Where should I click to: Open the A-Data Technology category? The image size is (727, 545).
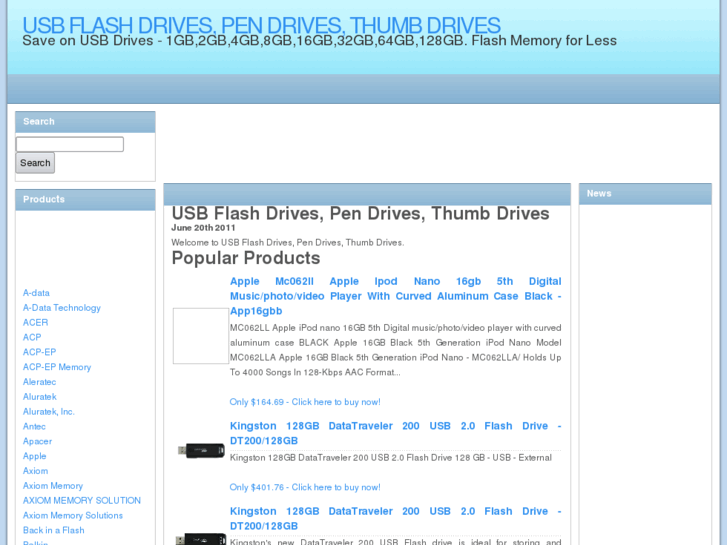[62, 308]
